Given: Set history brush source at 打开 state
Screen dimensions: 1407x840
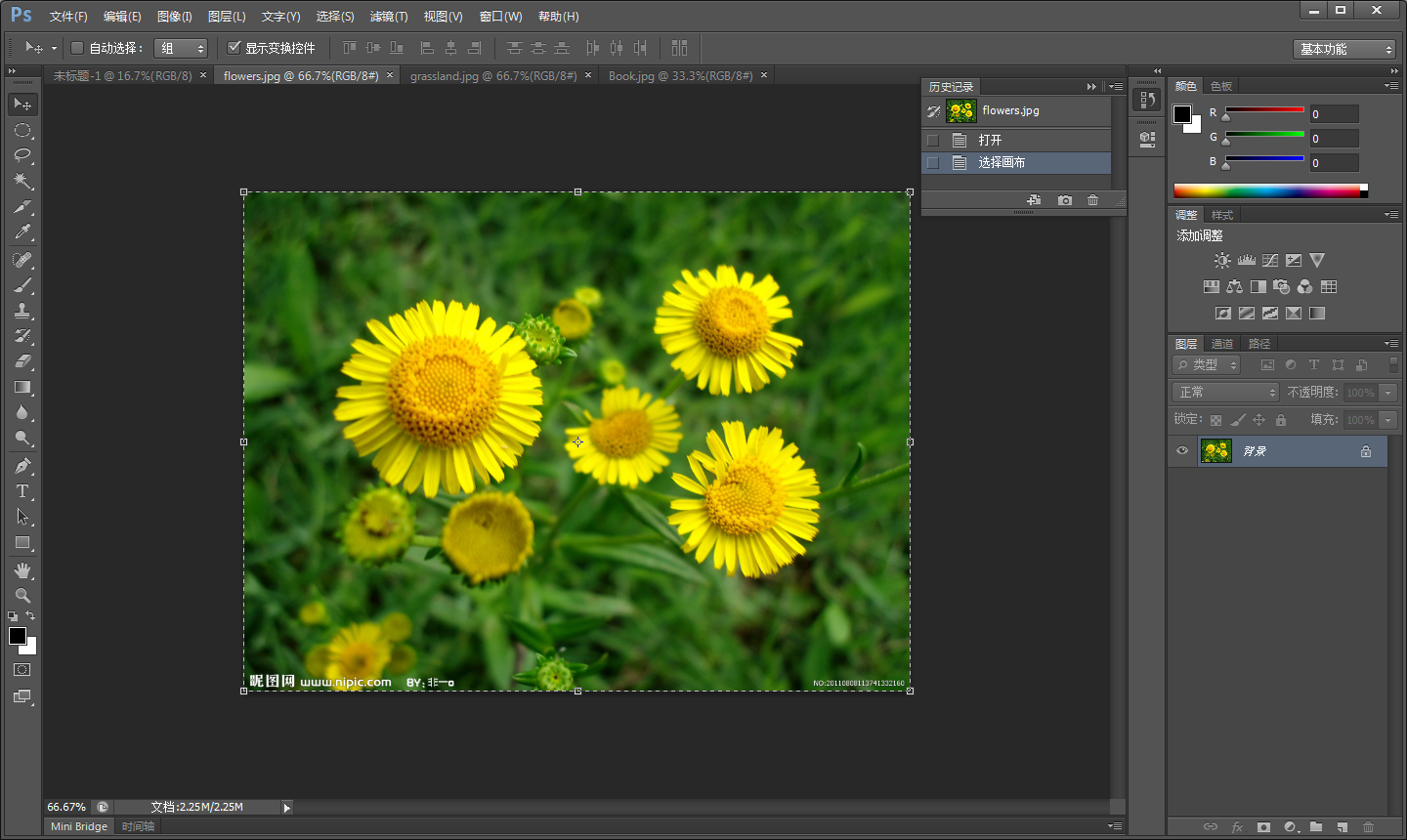Looking at the screenshot, I should 933,140.
